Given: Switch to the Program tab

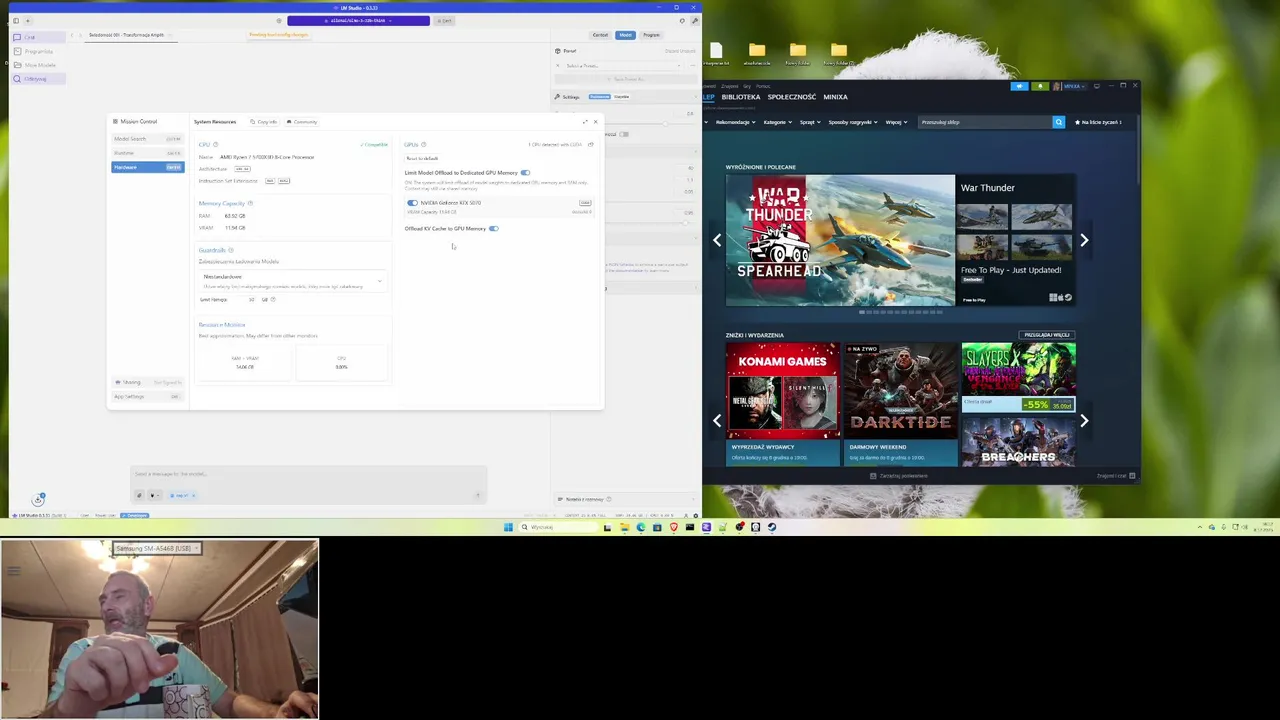Looking at the screenshot, I should (651, 35).
